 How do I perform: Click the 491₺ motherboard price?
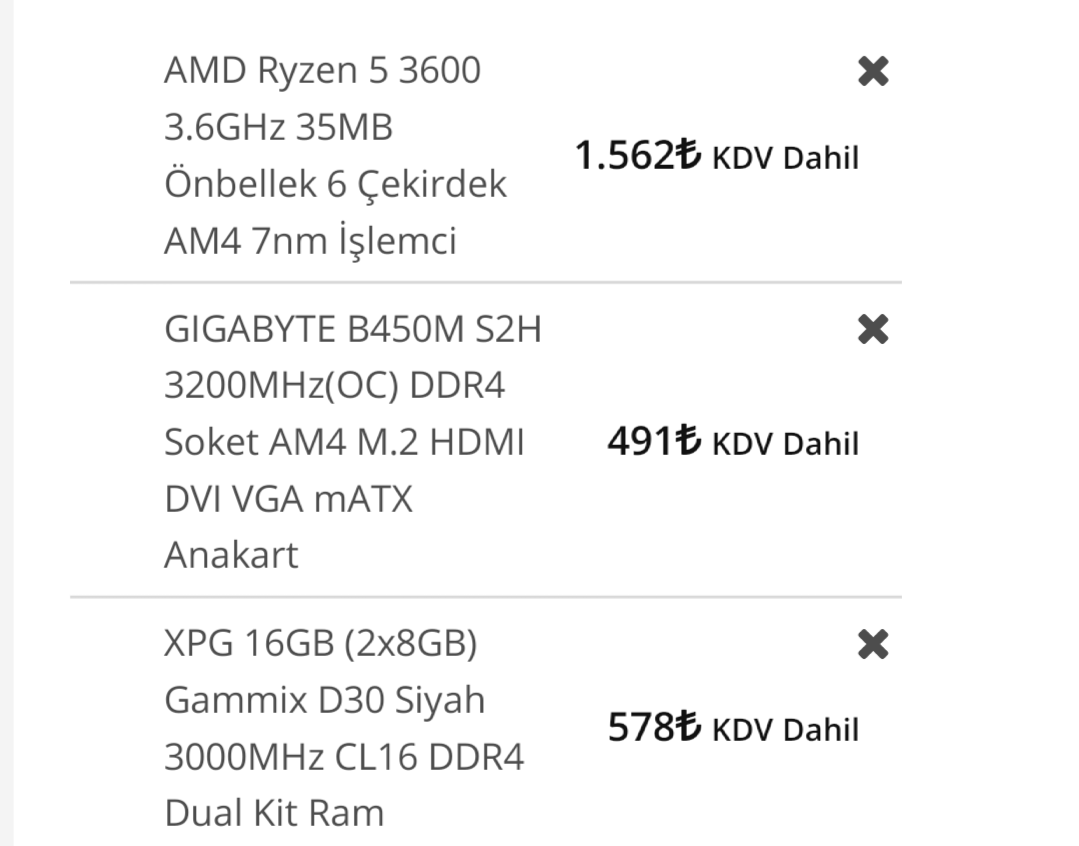point(653,441)
